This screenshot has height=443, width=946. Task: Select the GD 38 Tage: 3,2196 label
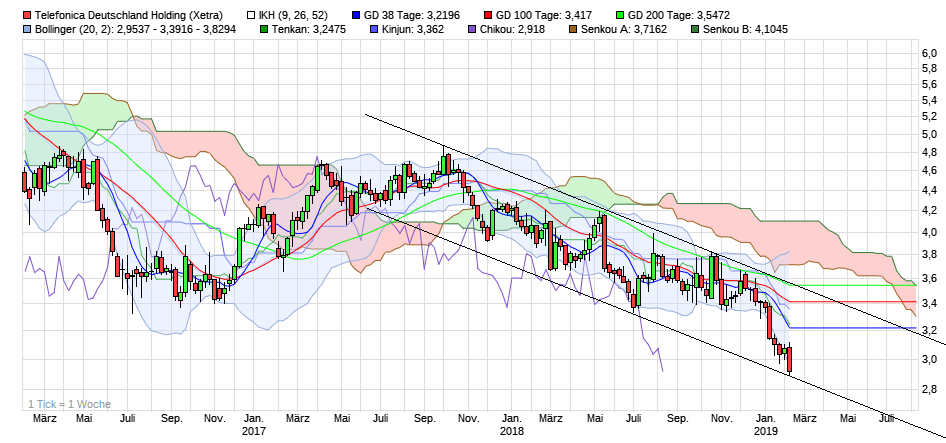coord(411,15)
